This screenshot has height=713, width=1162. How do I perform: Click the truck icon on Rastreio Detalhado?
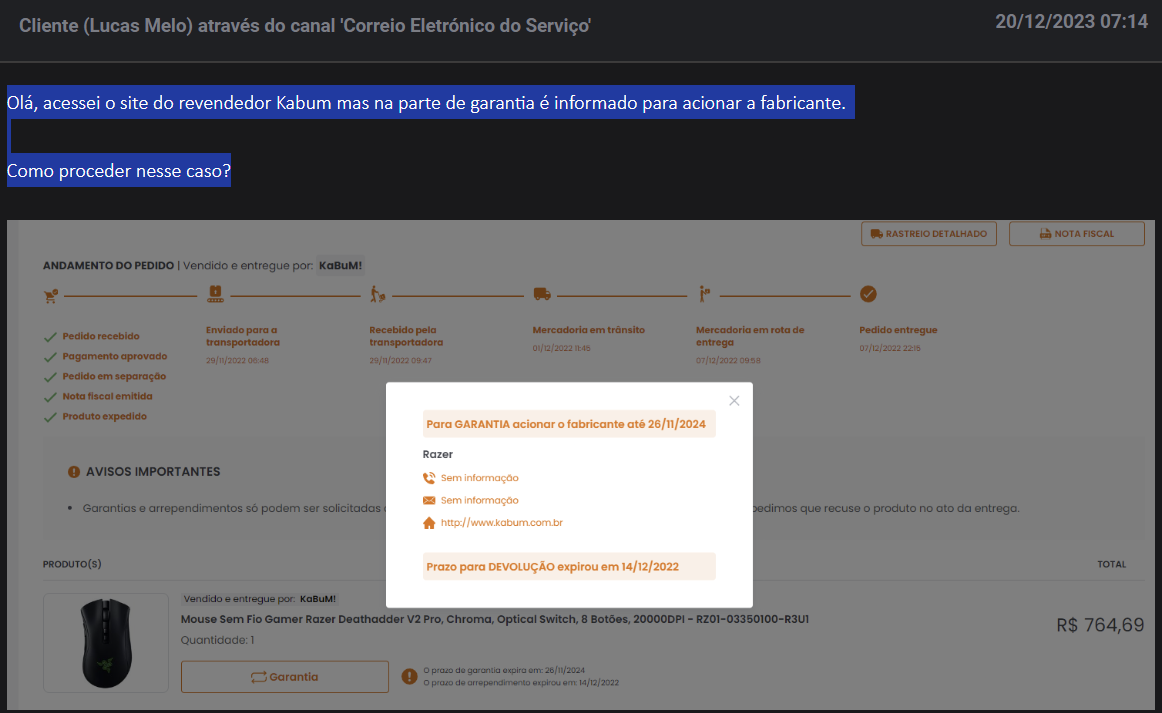point(877,233)
